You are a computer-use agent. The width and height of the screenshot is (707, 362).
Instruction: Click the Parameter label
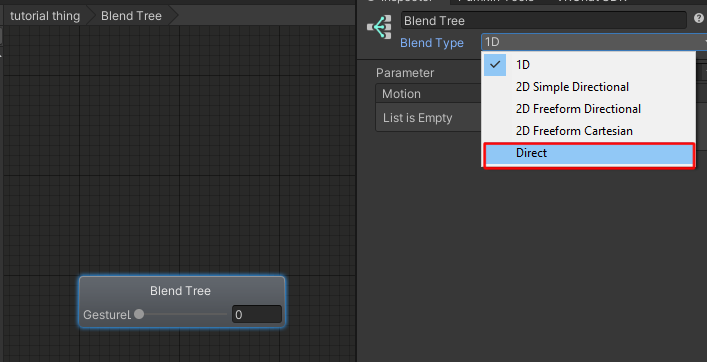405,73
